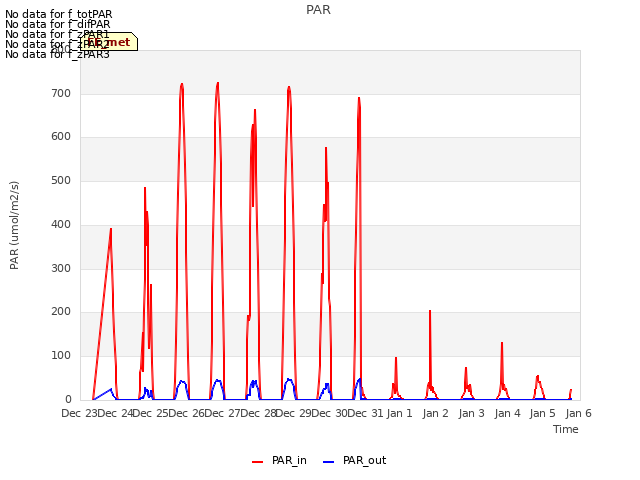Screen dimensions: 640x480
Task: Click the yellow EE_met annotation box
Action: (x=109, y=42)
